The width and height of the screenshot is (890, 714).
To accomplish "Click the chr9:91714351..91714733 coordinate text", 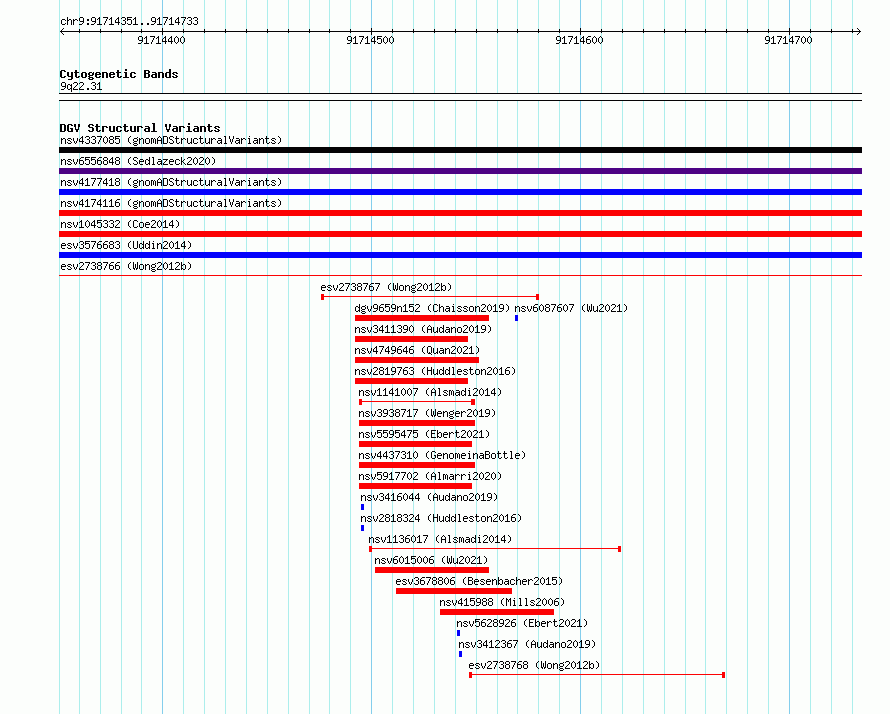I will pyautogui.click(x=129, y=22).
